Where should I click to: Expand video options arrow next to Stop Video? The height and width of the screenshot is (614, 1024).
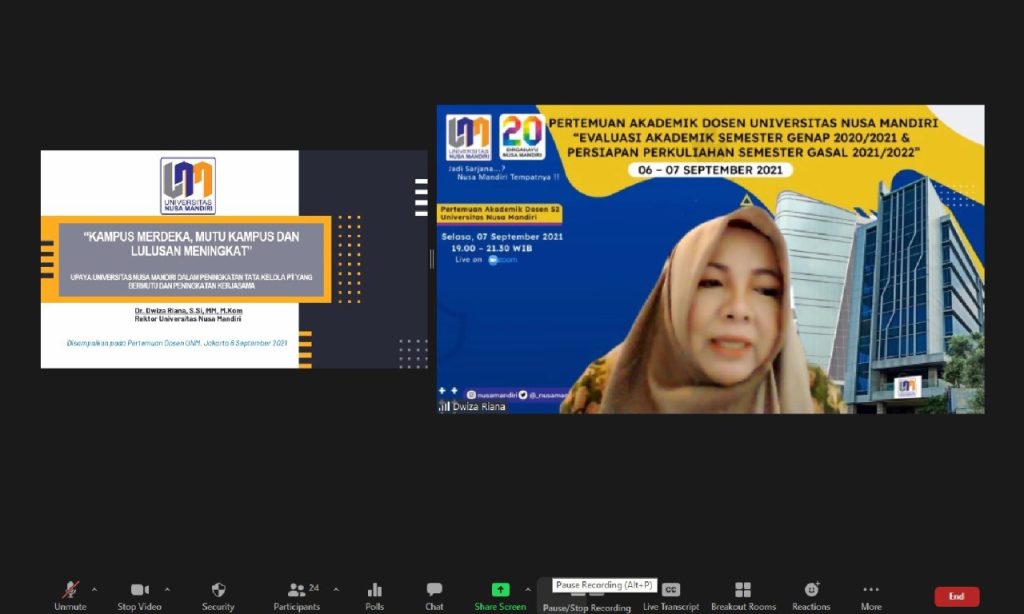click(168, 589)
